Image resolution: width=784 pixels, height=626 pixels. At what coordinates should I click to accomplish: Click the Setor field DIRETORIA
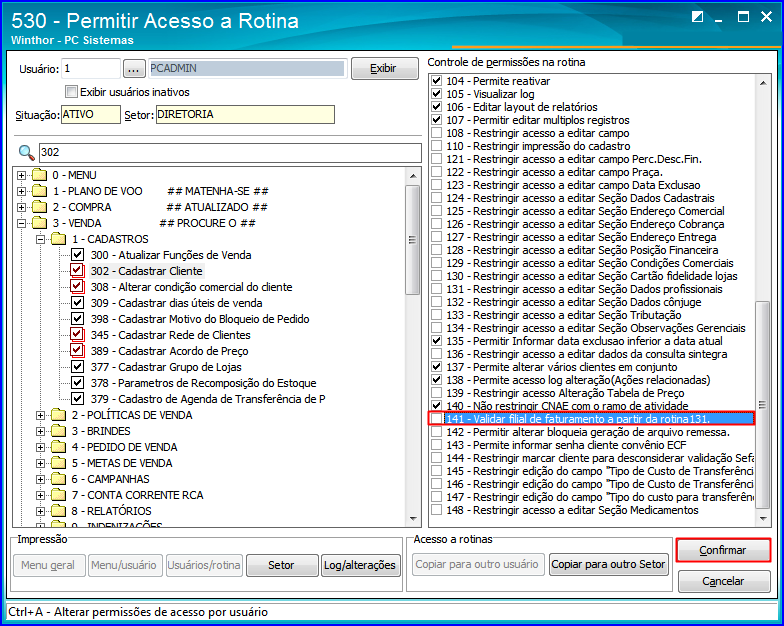245,114
